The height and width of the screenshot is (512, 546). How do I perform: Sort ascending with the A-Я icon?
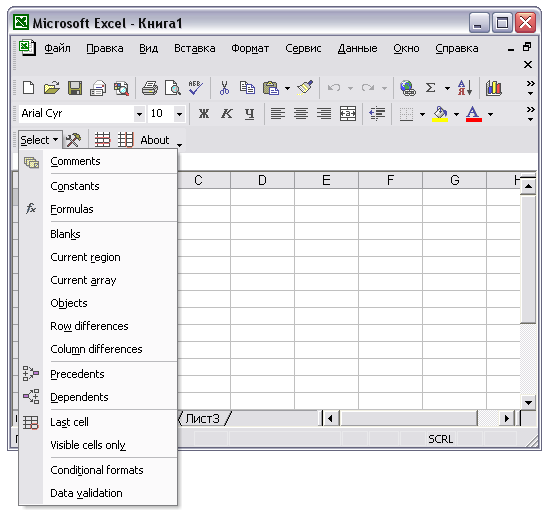point(465,88)
